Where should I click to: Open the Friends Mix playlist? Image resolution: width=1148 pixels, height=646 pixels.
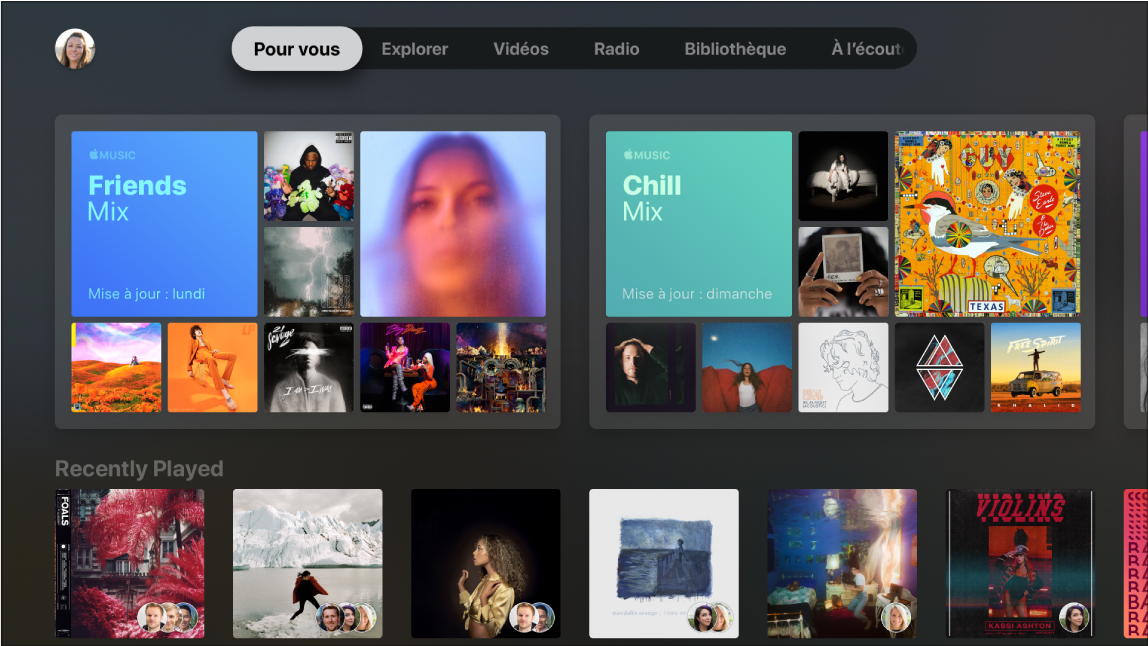click(163, 222)
